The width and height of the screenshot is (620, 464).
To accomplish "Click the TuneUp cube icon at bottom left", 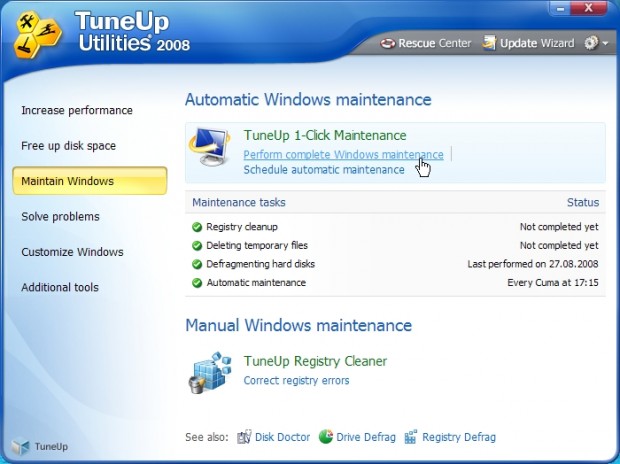I will coord(20,447).
